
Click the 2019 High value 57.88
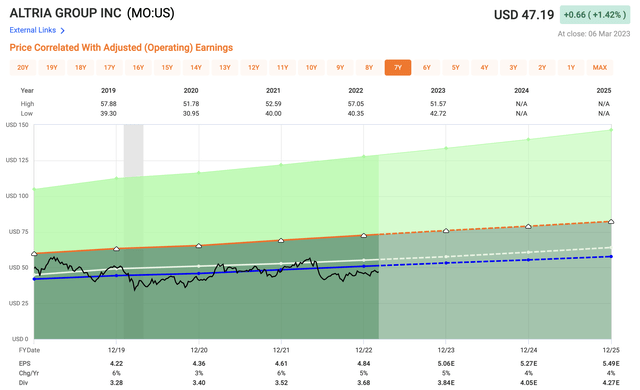pos(109,104)
